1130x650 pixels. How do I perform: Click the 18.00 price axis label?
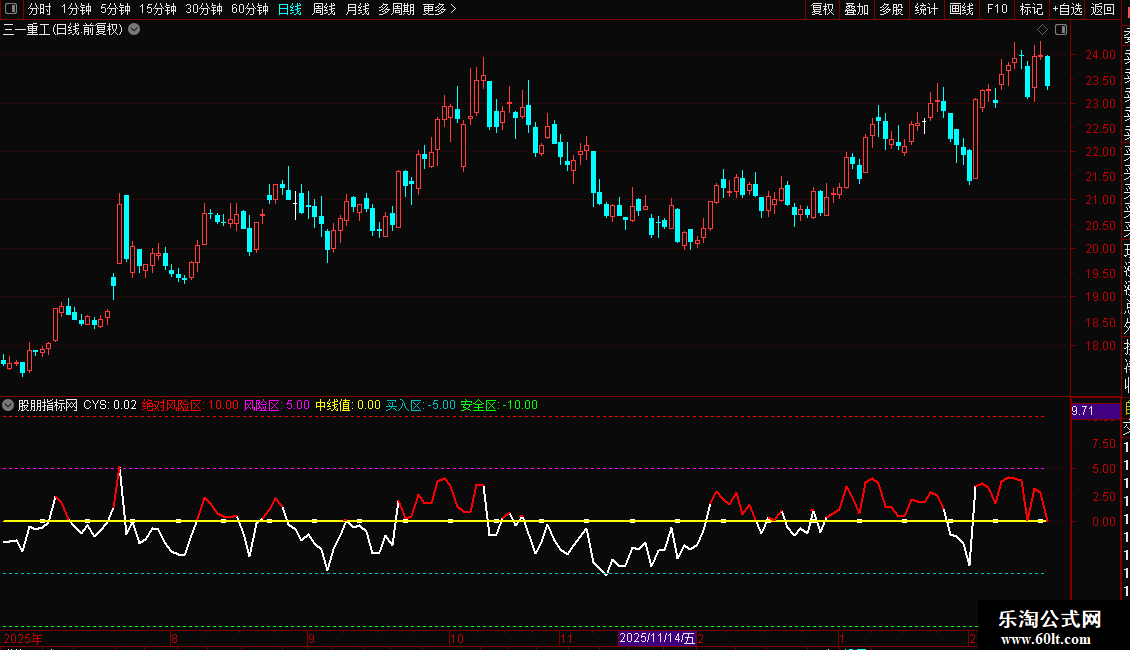coord(1100,346)
